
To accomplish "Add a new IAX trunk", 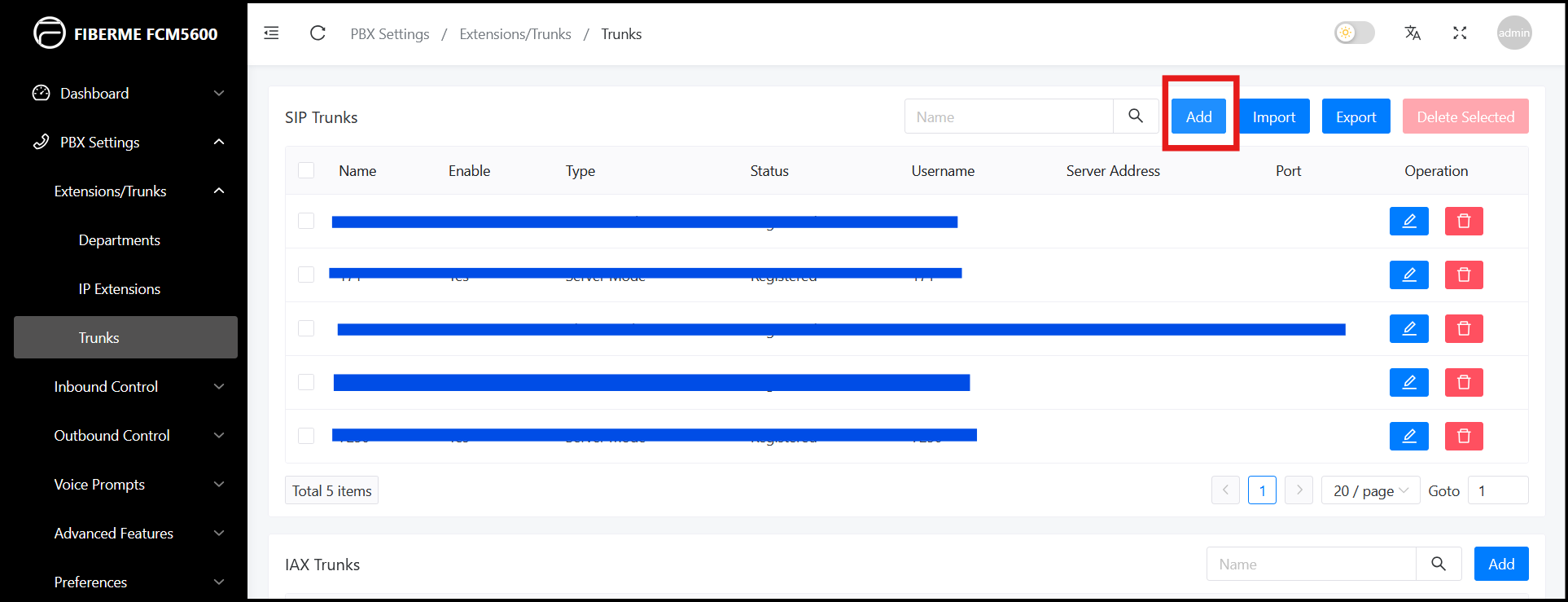I will (x=1501, y=564).
